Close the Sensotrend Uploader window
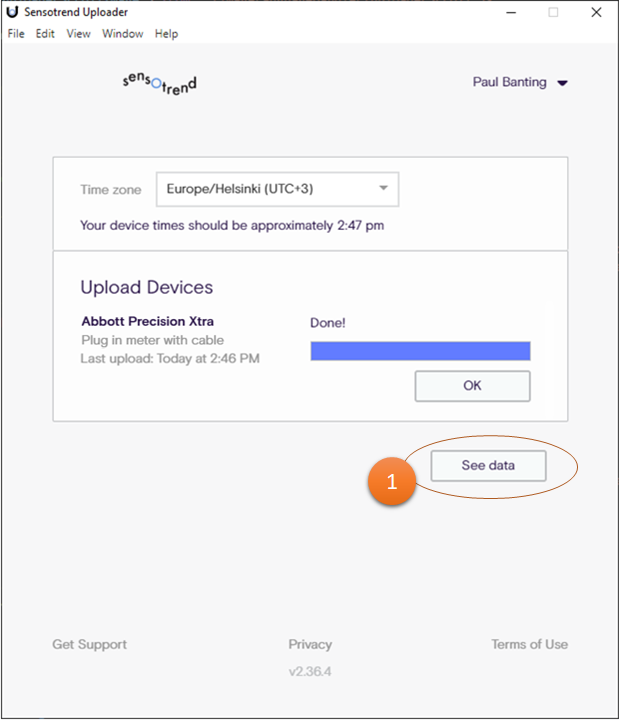619x720 pixels. coord(596,13)
